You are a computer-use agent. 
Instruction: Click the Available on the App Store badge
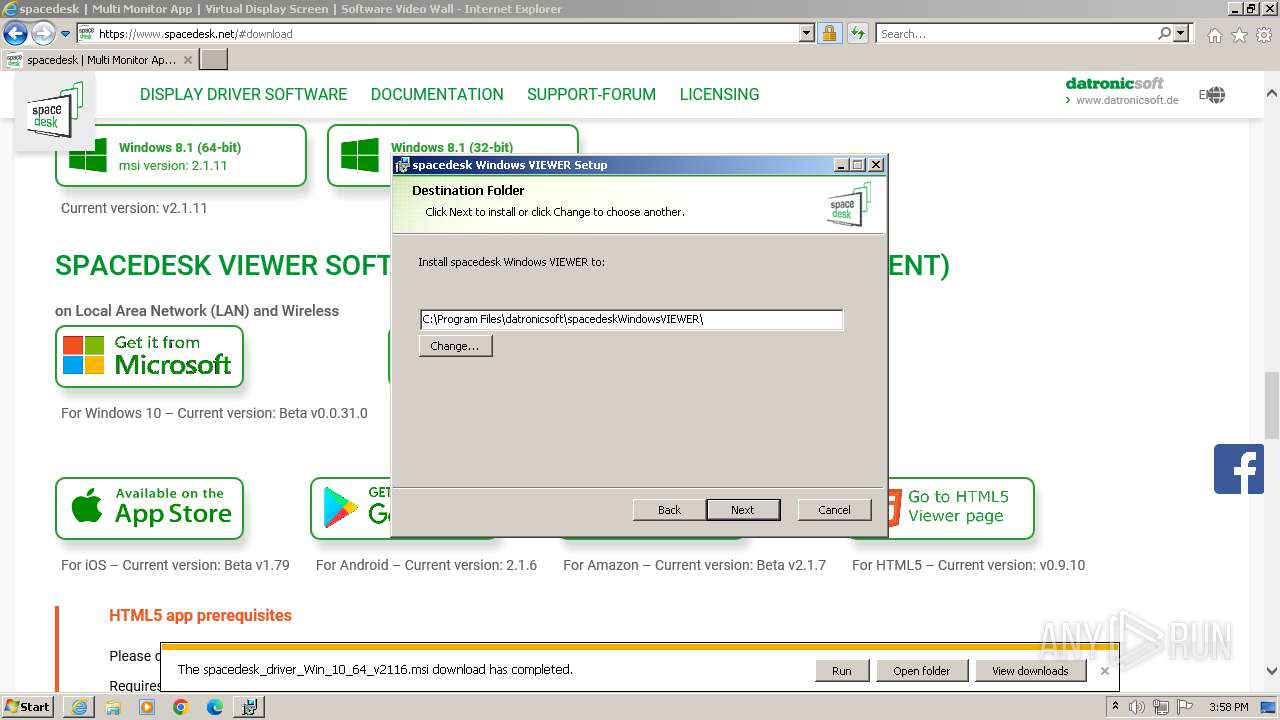point(149,508)
